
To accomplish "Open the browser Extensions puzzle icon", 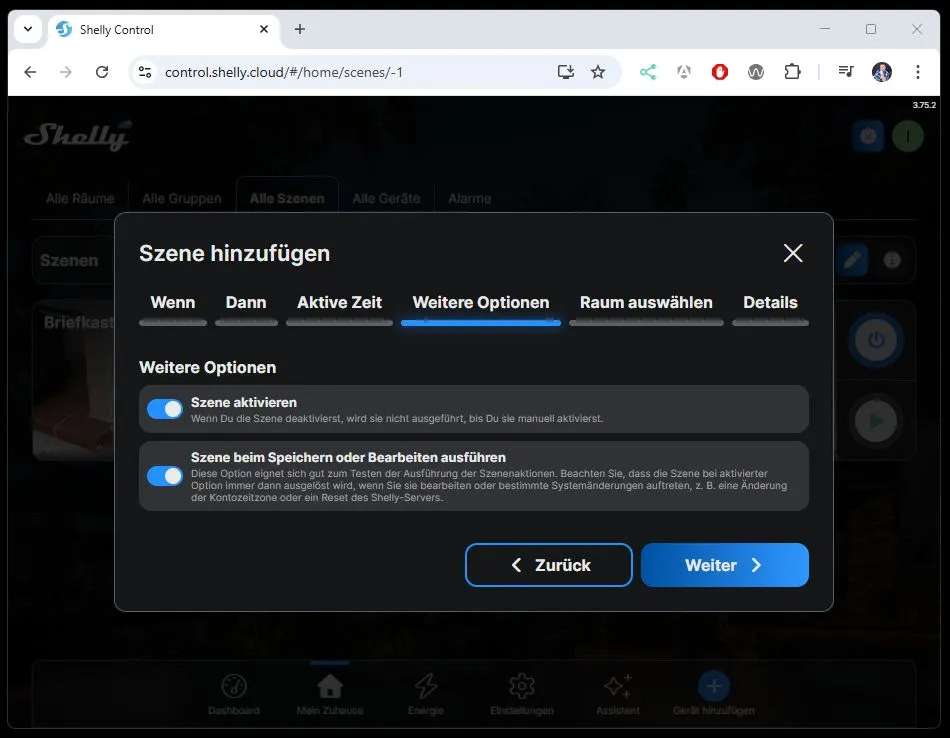I will 792,72.
